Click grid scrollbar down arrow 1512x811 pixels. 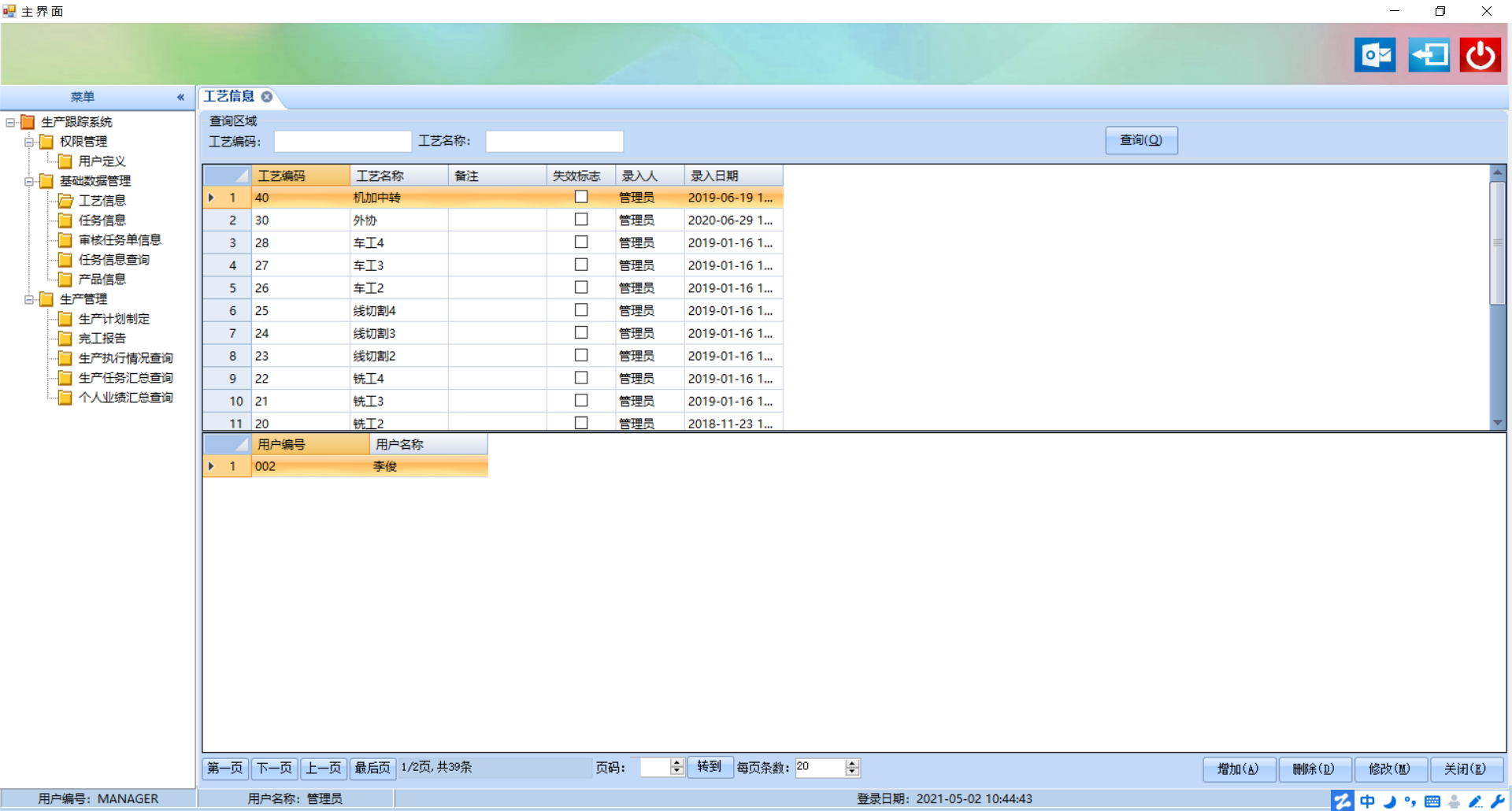(1498, 423)
